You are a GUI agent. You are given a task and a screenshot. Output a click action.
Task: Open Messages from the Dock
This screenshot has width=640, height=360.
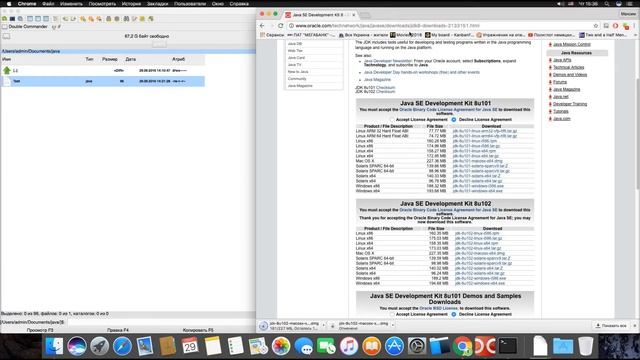pyautogui.click(x=304, y=346)
